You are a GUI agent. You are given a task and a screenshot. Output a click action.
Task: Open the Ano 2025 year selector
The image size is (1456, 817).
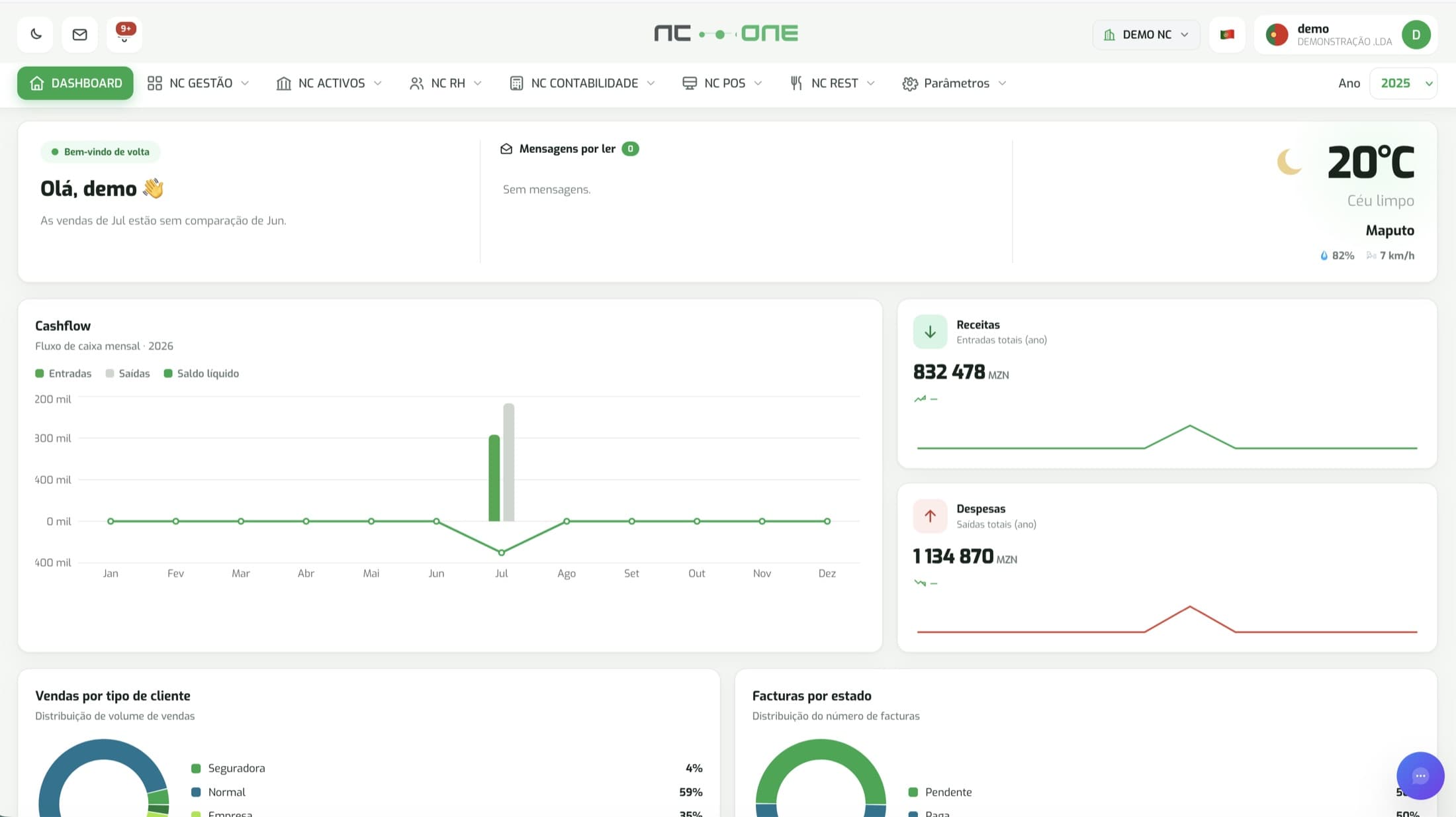[x=1403, y=83]
